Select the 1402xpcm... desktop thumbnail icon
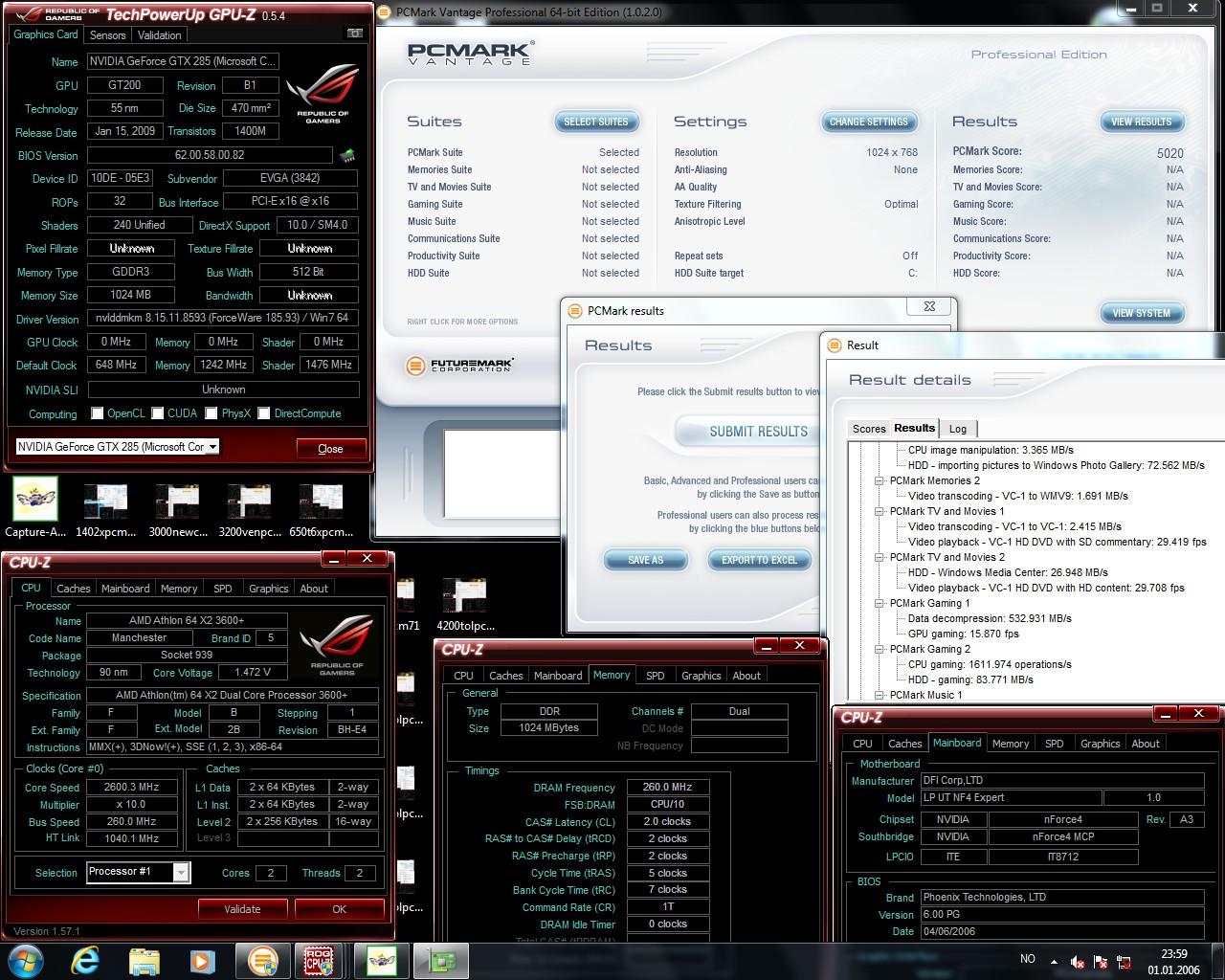 (x=105, y=509)
